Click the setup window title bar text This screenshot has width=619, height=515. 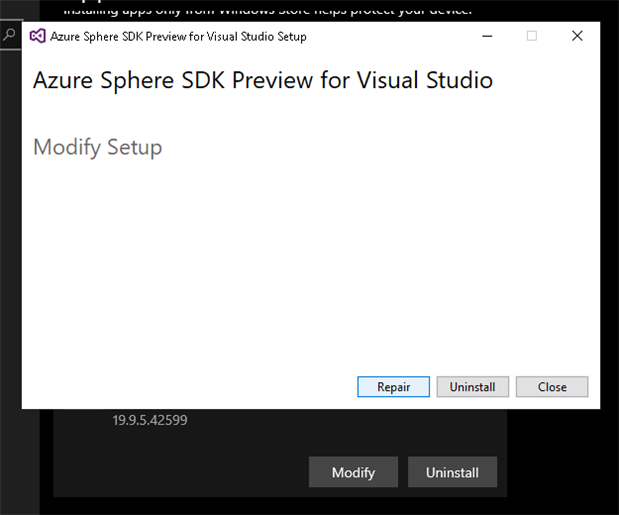pyautogui.click(x=178, y=36)
